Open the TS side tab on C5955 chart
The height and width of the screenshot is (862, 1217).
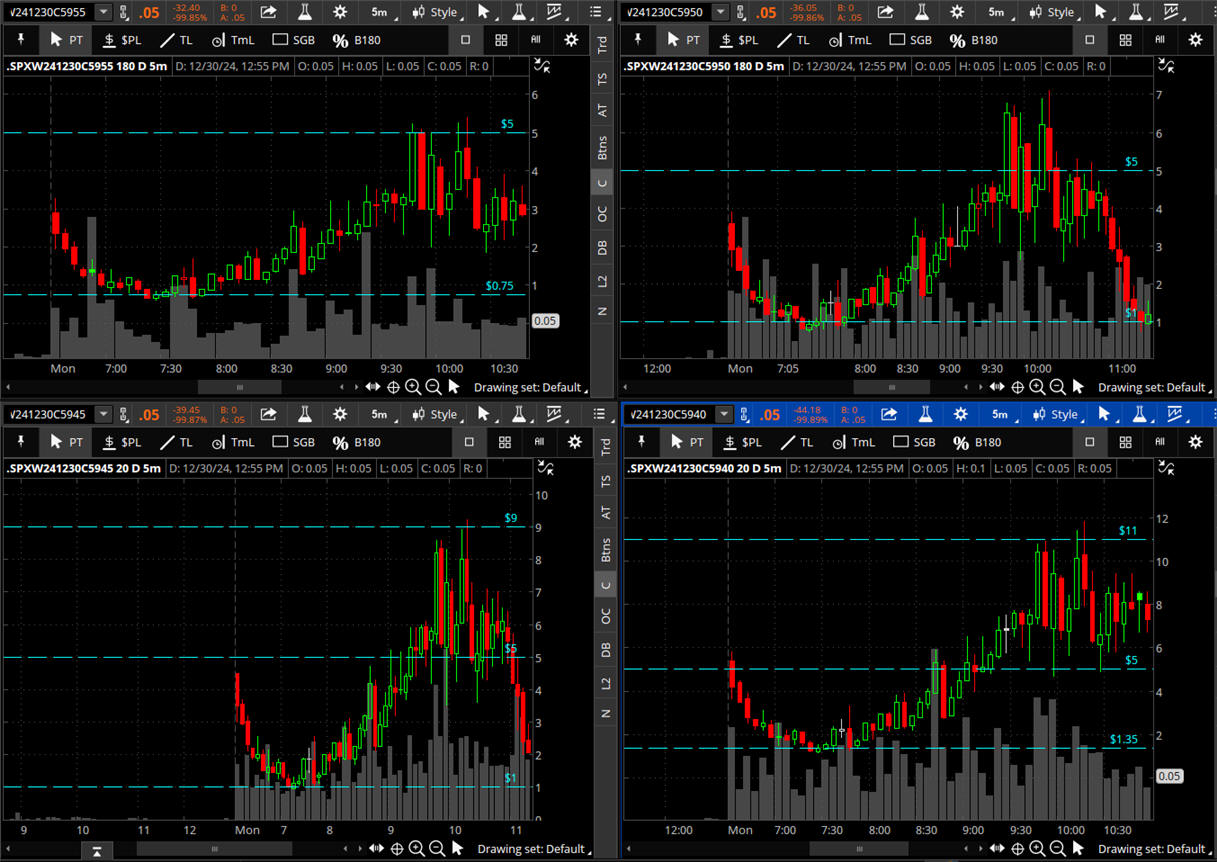(x=602, y=78)
